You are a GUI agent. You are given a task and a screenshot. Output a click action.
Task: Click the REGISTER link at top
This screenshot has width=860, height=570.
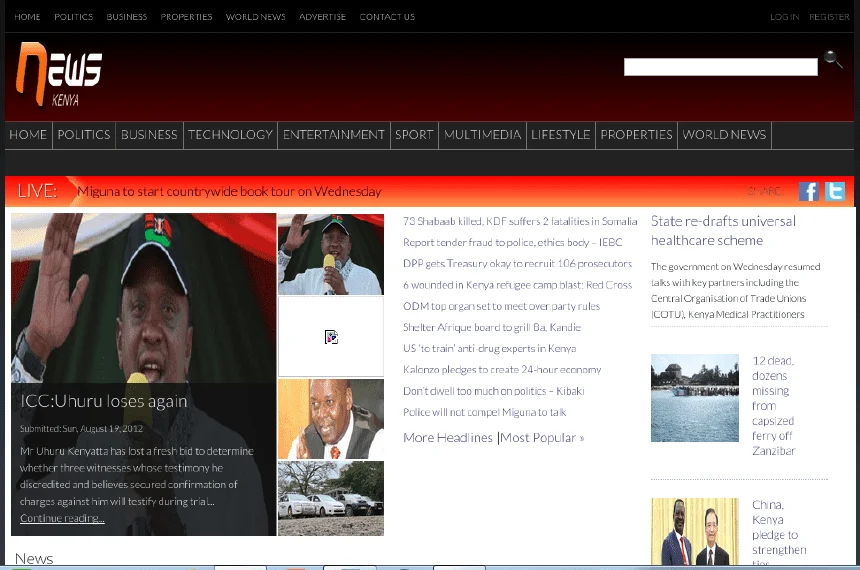click(829, 17)
